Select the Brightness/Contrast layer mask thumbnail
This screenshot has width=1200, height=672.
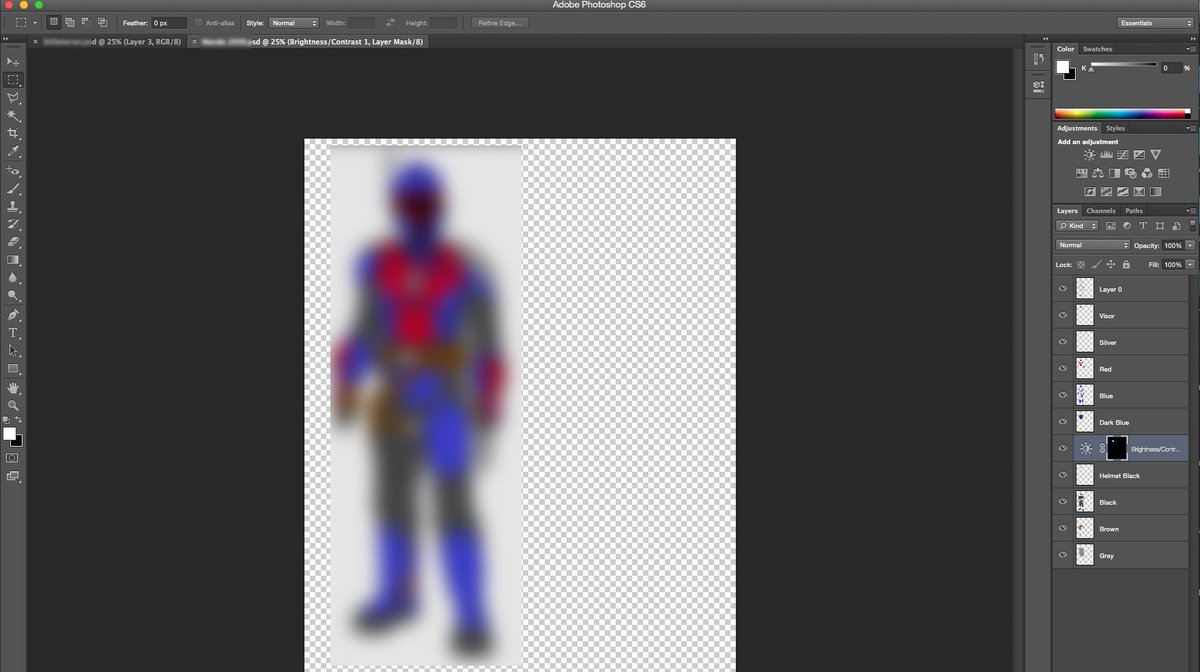coord(1116,449)
